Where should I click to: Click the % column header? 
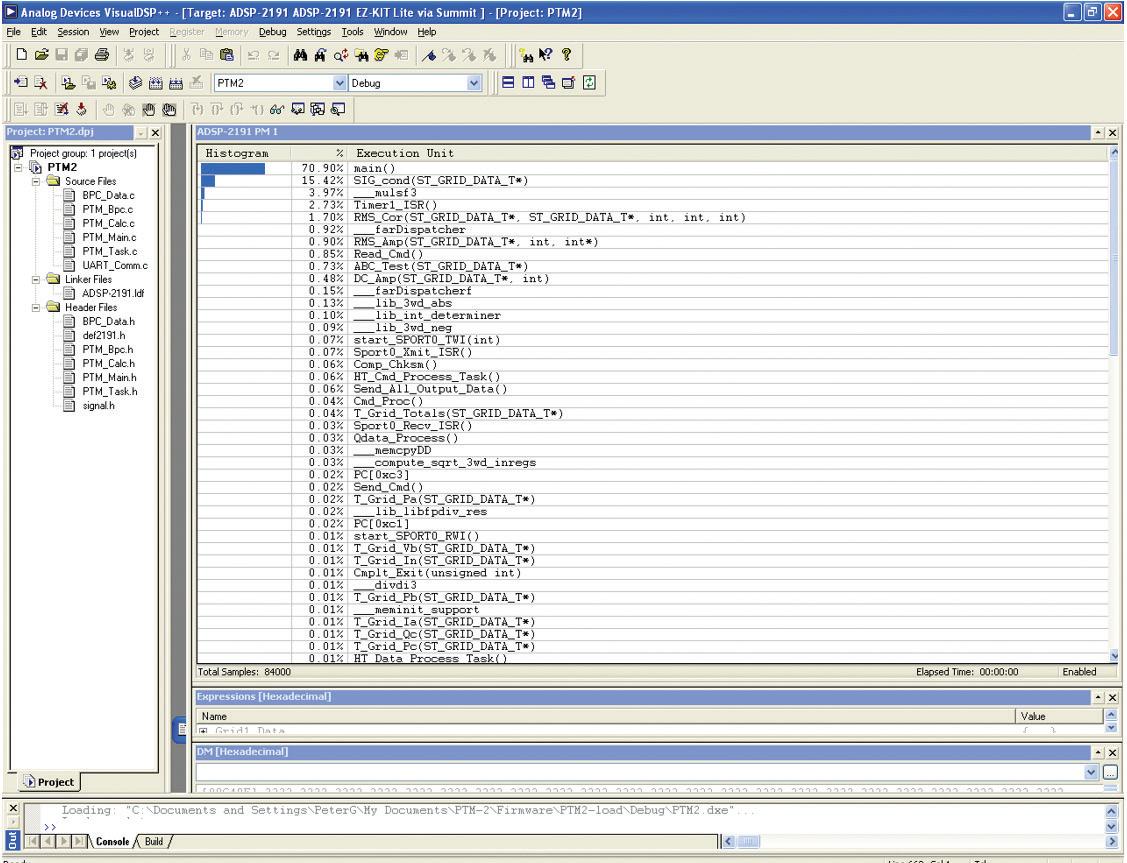coord(320,153)
